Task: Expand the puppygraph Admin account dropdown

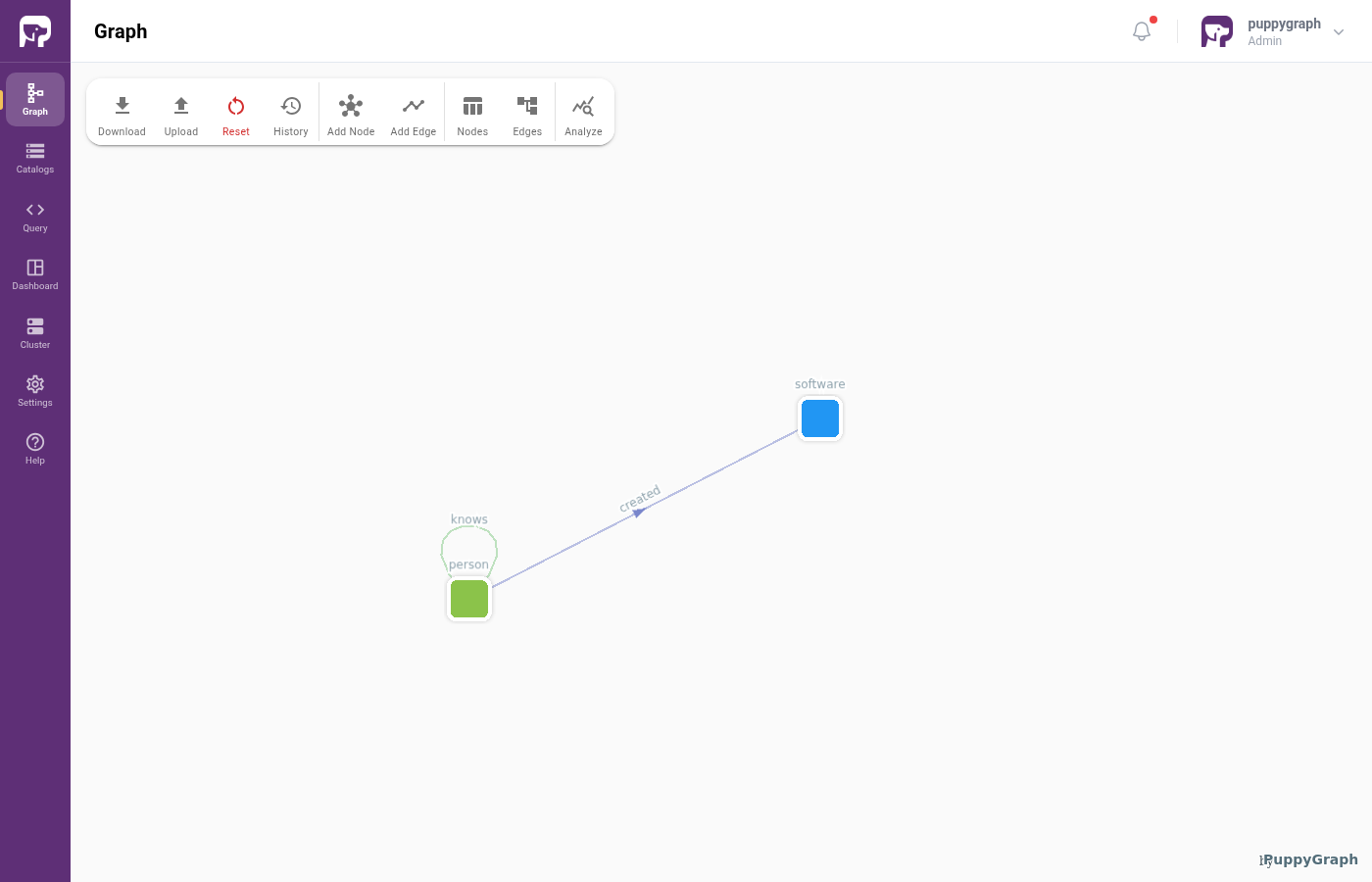Action: click(x=1339, y=32)
